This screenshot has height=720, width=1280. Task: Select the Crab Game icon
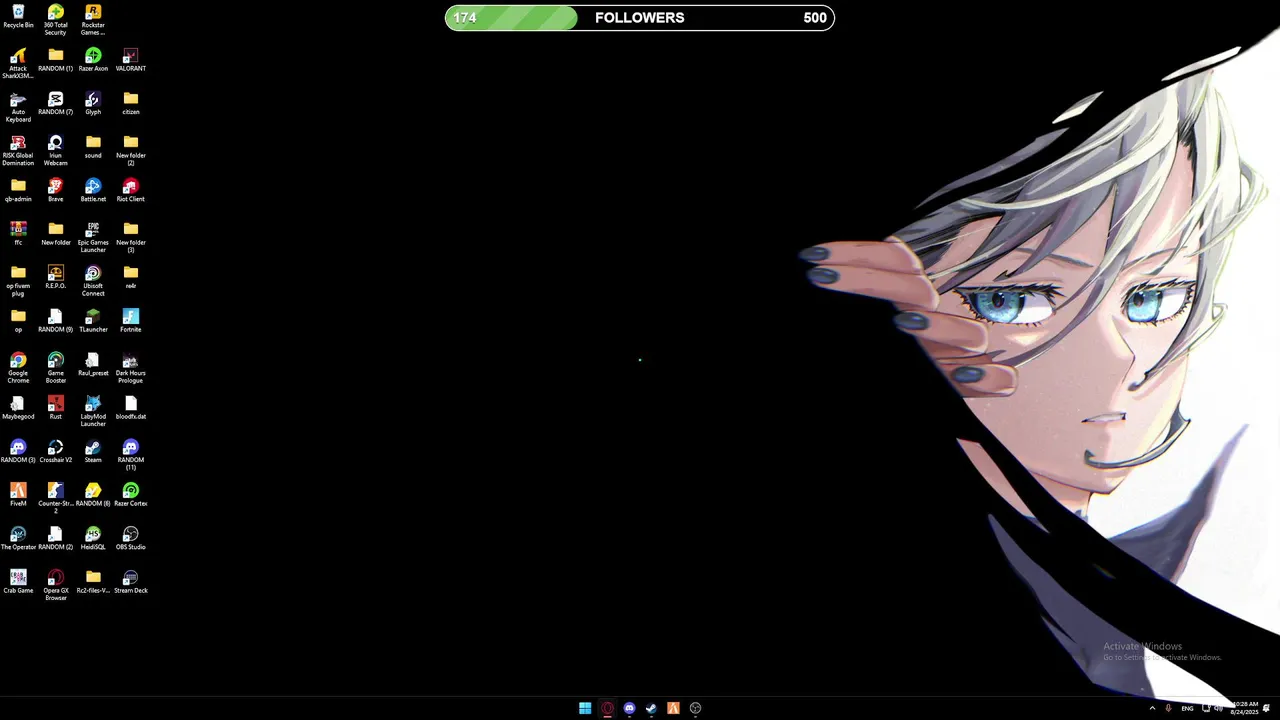[x=18, y=581]
